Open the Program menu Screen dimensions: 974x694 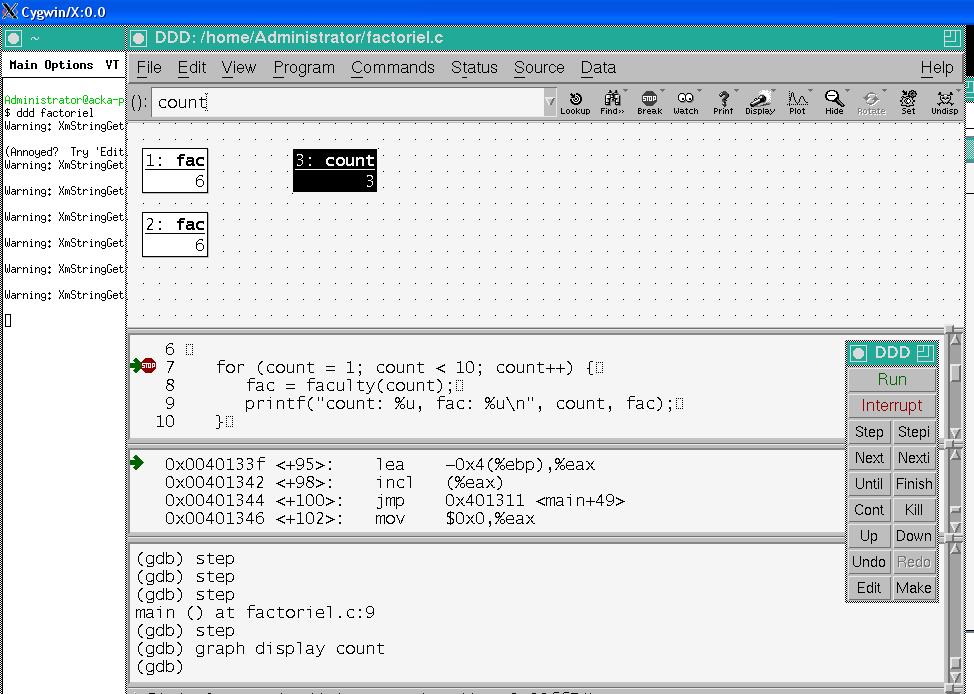tap(304, 68)
